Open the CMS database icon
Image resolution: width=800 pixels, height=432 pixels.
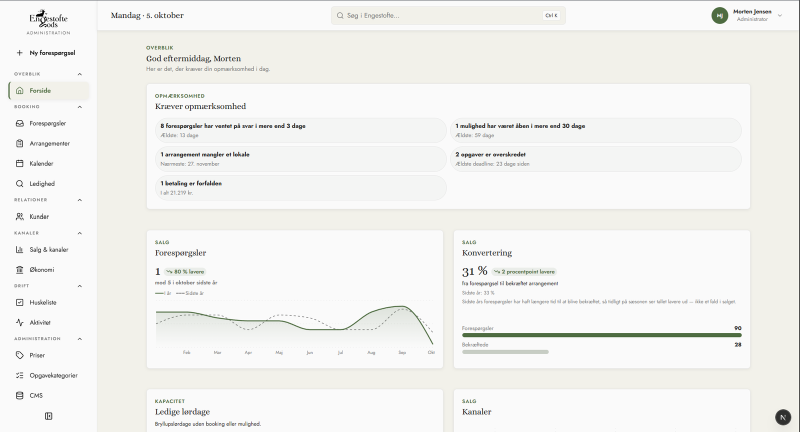19,395
